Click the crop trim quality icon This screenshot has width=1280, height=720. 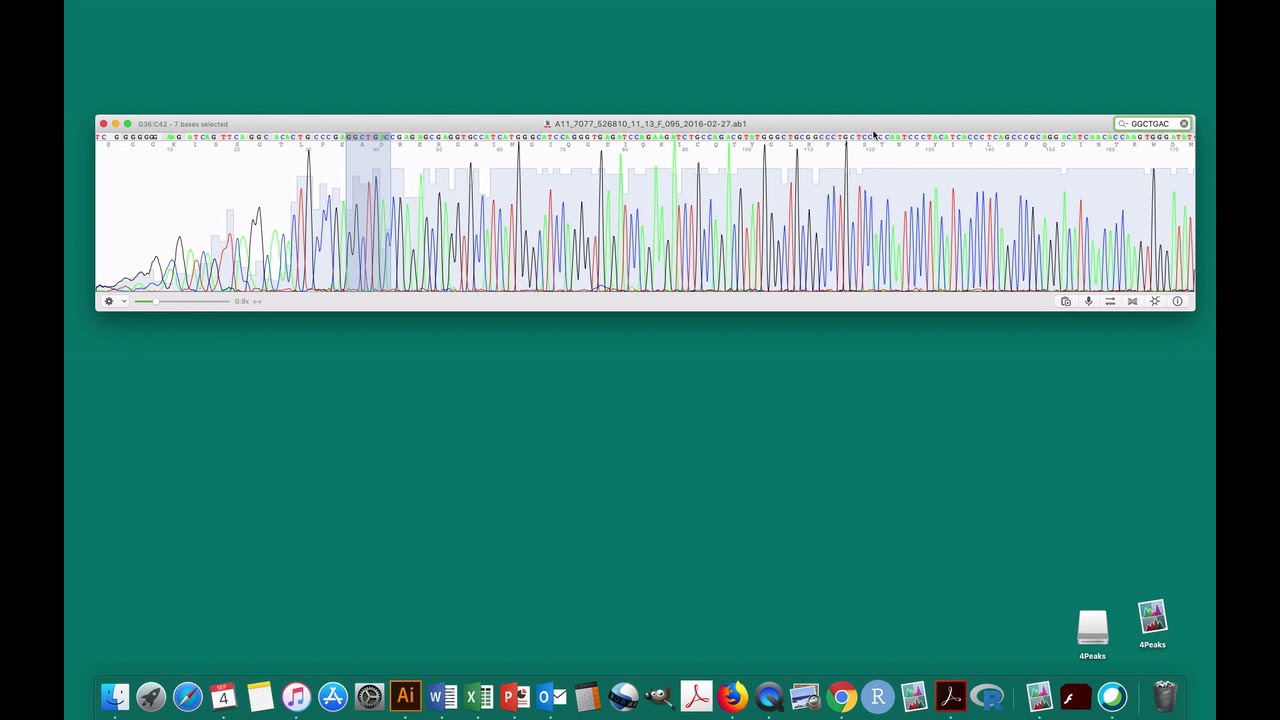click(1155, 301)
